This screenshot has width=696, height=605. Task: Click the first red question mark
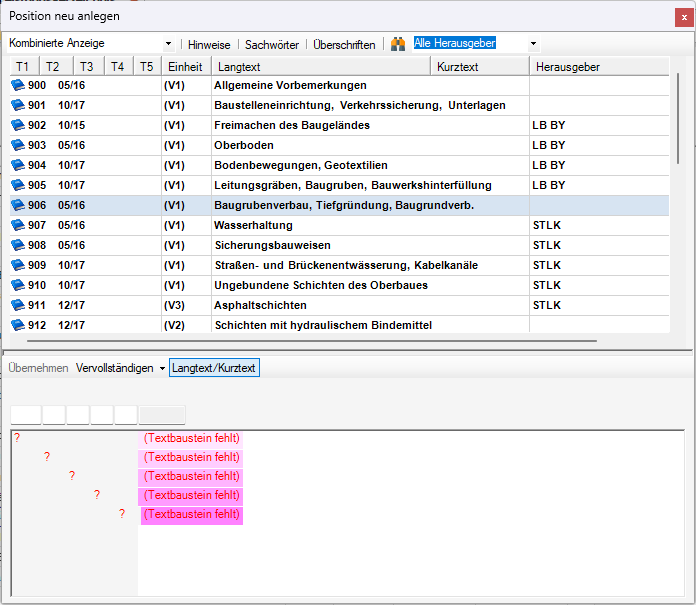click(17, 438)
